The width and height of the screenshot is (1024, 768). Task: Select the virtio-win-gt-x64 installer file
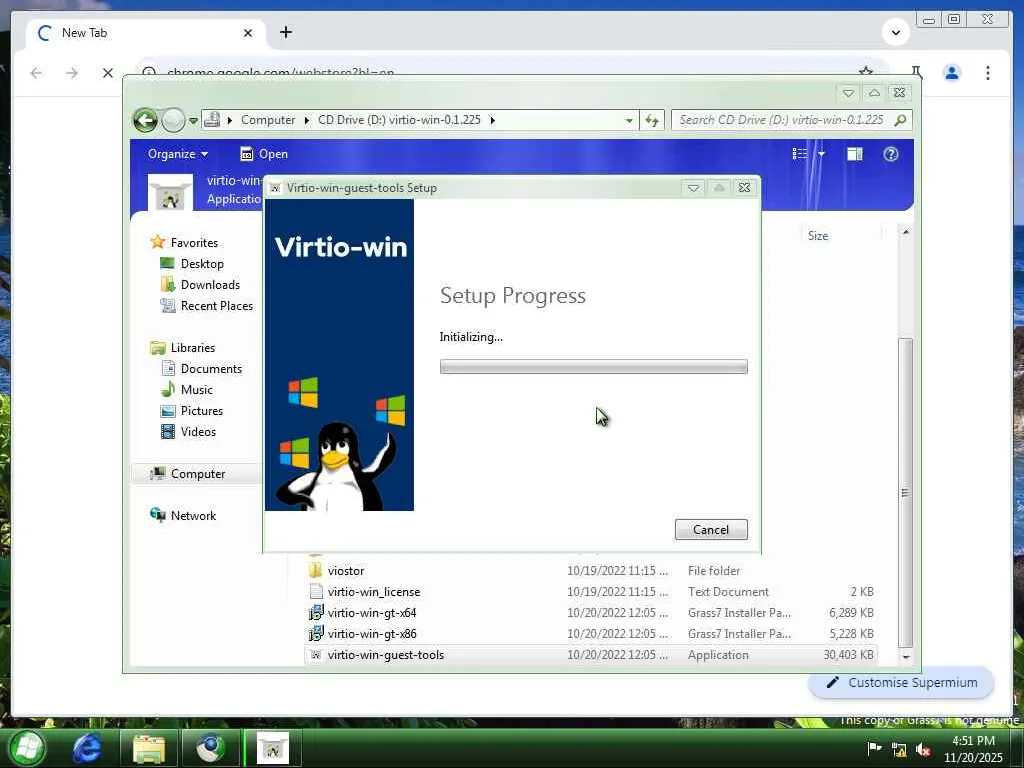pos(590,613)
